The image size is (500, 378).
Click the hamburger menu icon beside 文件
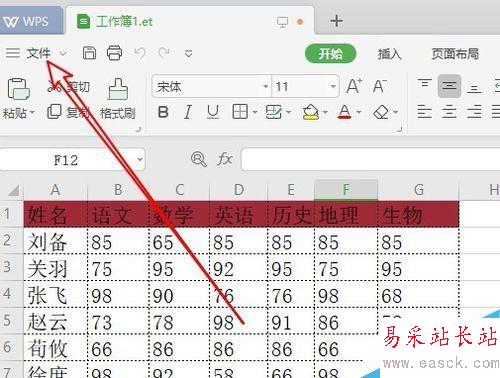coord(13,53)
